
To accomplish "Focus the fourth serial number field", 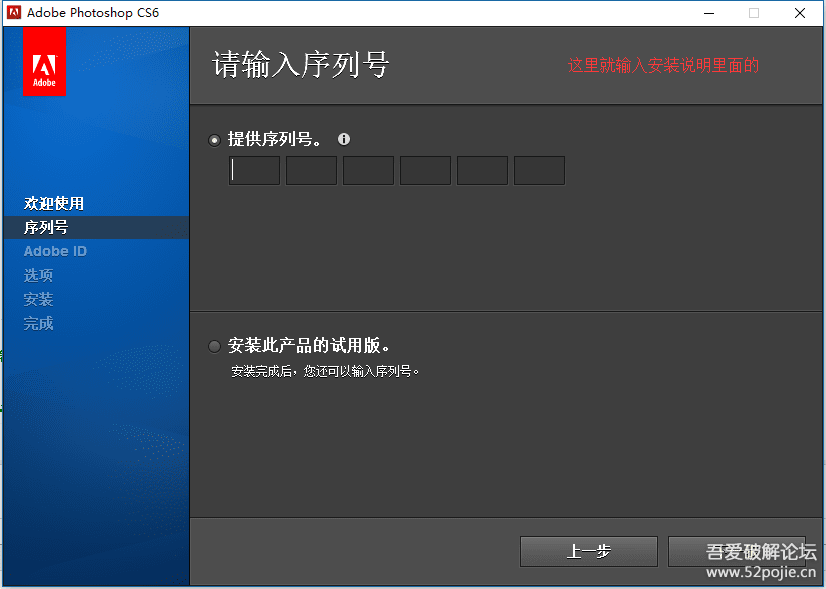I will coord(425,170).
